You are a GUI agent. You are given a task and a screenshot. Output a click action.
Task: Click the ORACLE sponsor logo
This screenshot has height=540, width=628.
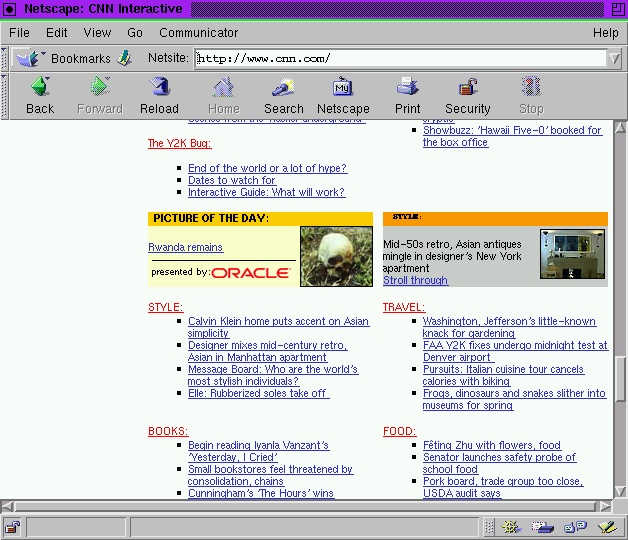click(250, 273)
